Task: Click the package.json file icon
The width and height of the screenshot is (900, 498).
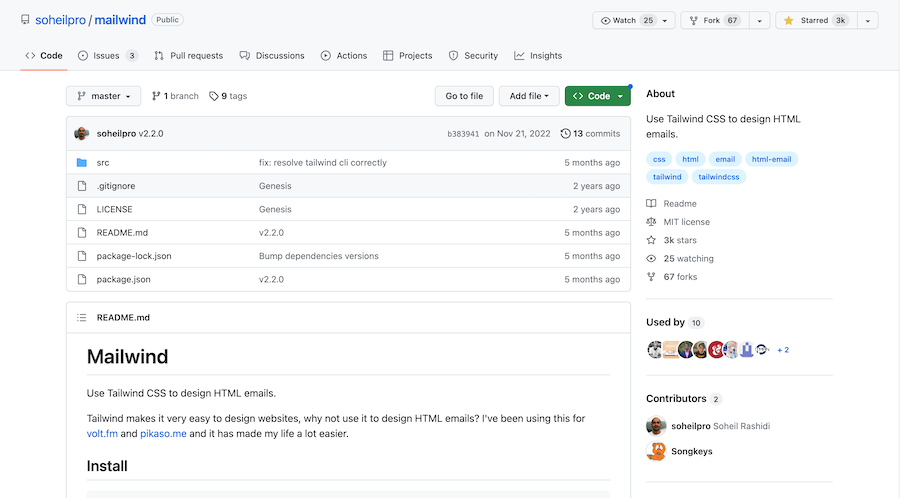Action: pos(83,280)
